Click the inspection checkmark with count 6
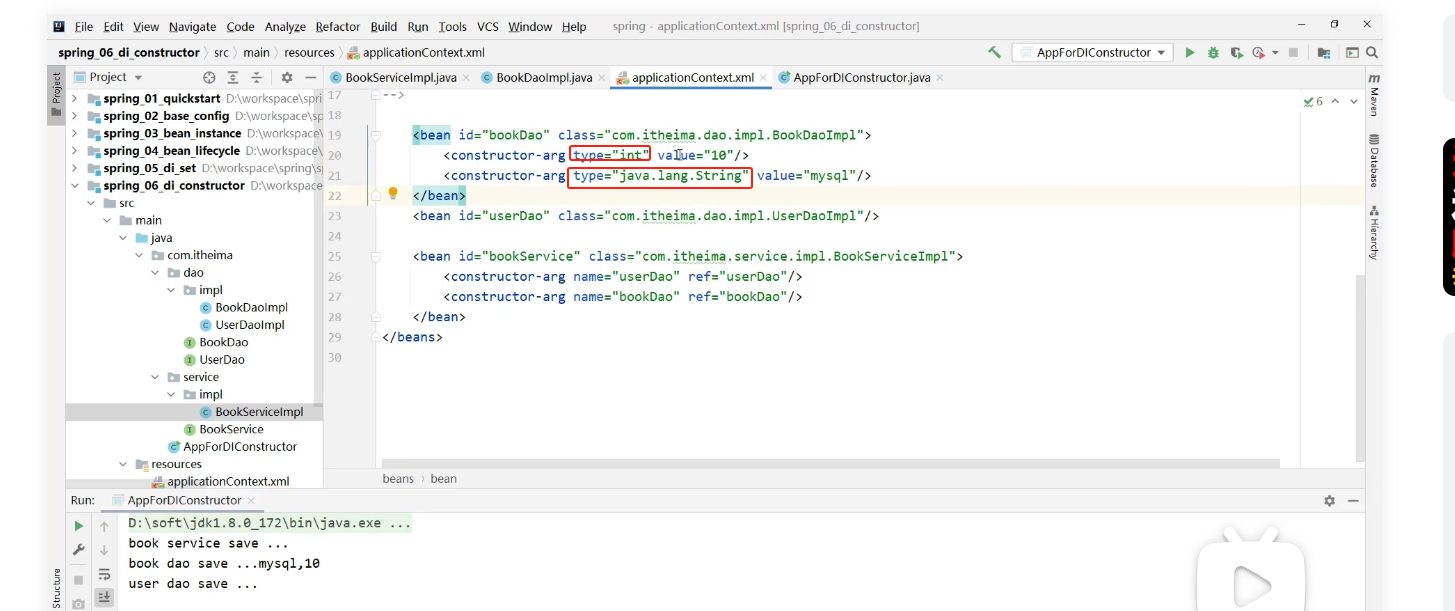Screen dimensions: 1455x611 click(x=1313, y=101)
